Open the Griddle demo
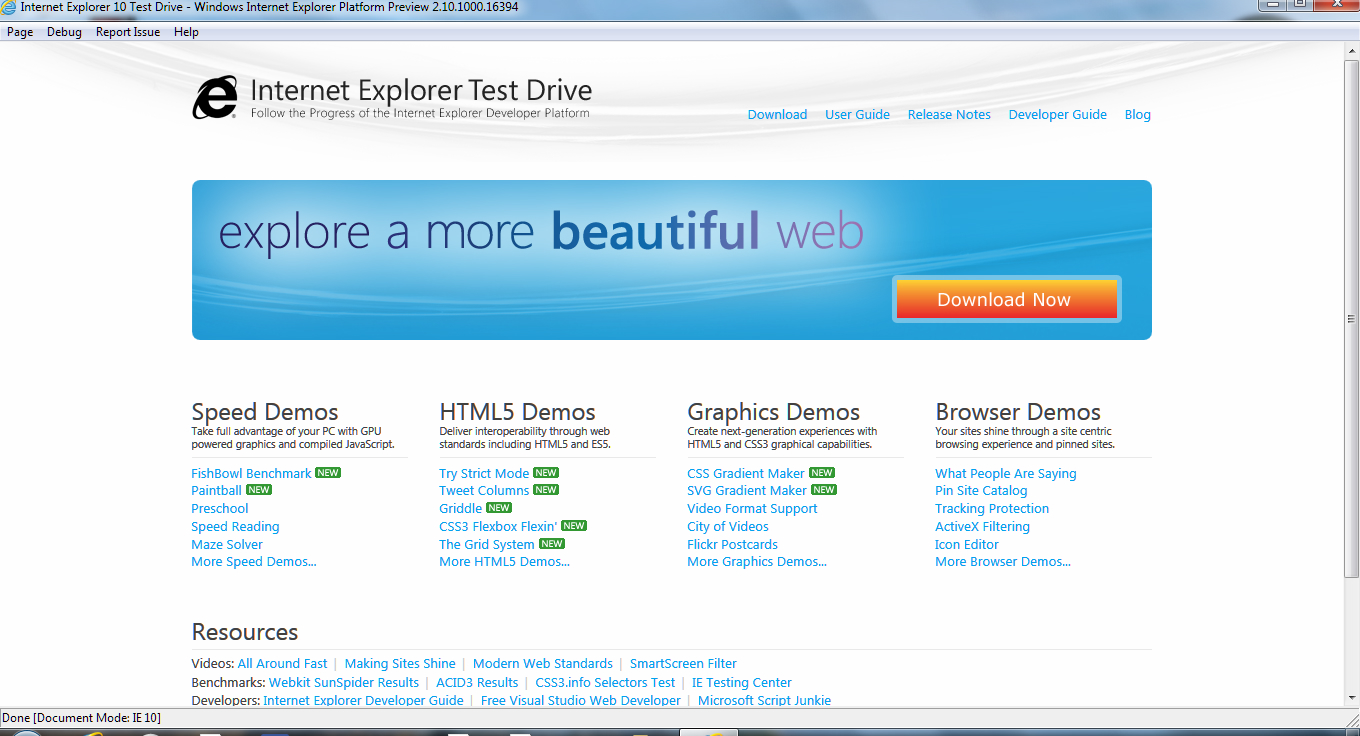The height and width of the screenshot is (736, 1360). click(461, 509)
